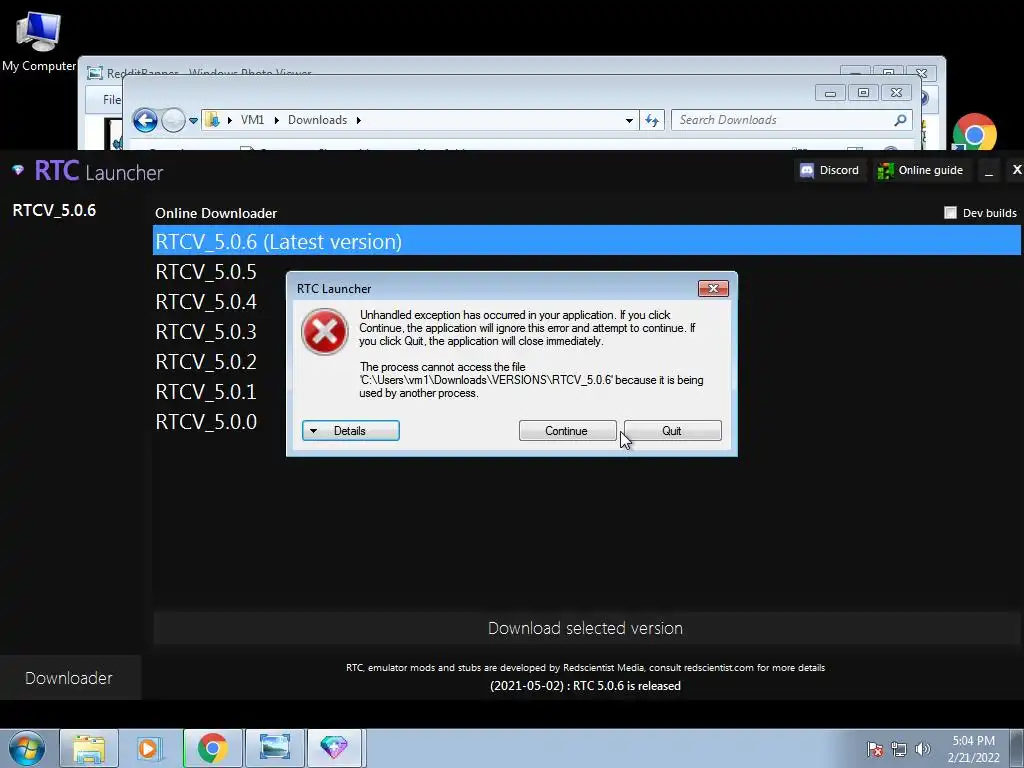Maximize the Downloads Explorer window
Viewport: 1024px width, 768px height.
(863, 93)
